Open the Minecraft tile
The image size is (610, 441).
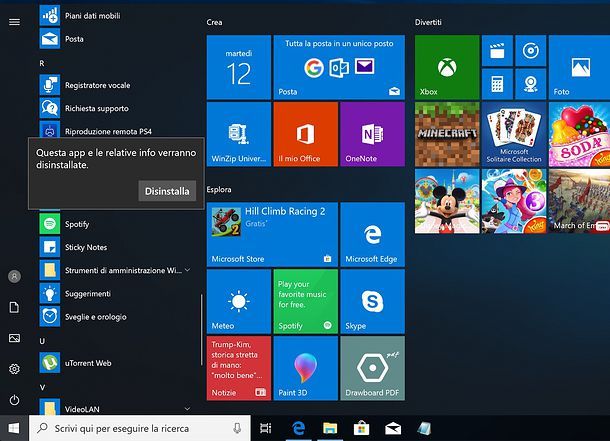tap(447, 134)
